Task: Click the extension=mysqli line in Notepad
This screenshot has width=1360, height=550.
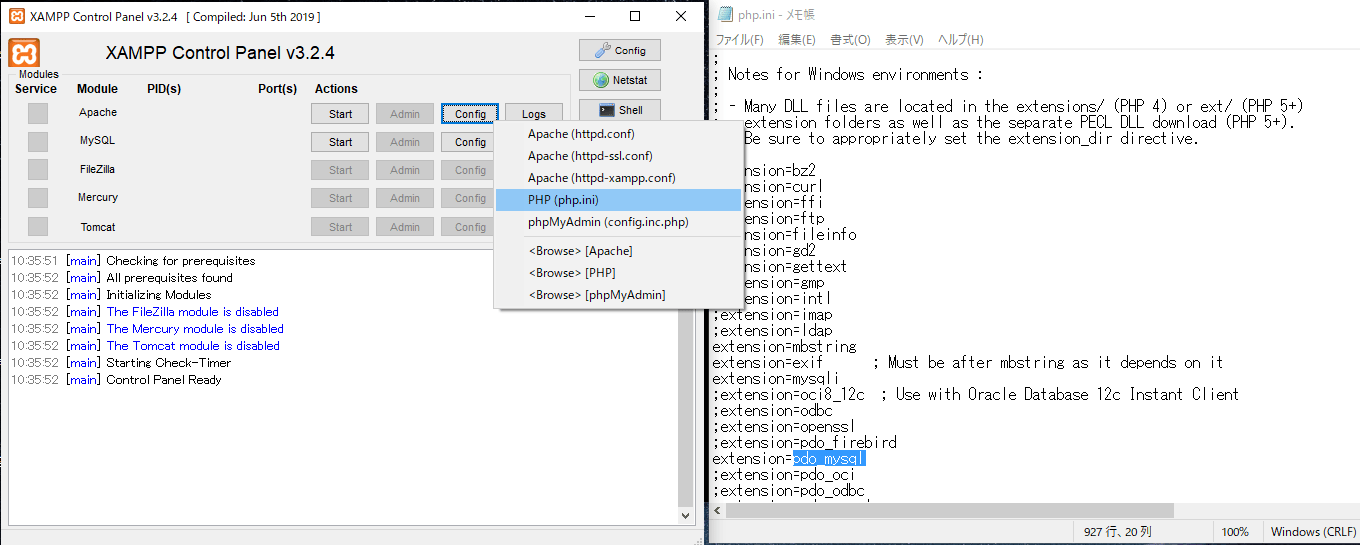Action: pos(776,378)
